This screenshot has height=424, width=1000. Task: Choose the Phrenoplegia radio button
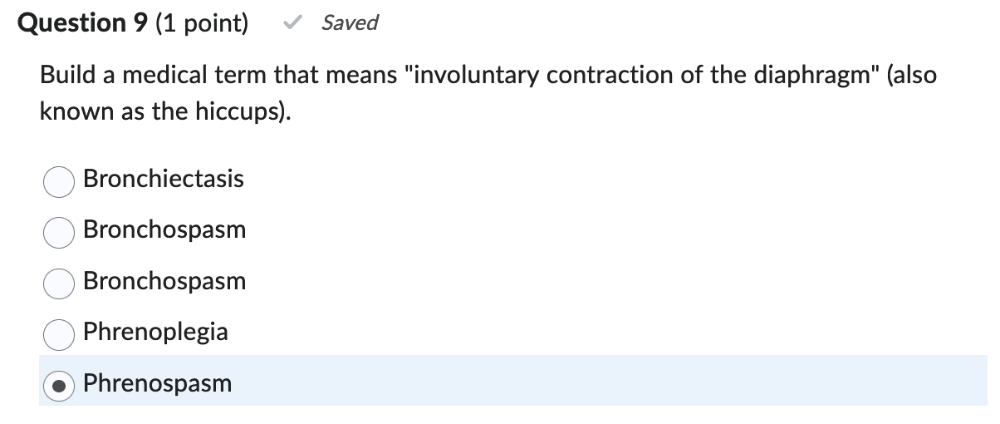pyautogui.click(x=59, y=335)
